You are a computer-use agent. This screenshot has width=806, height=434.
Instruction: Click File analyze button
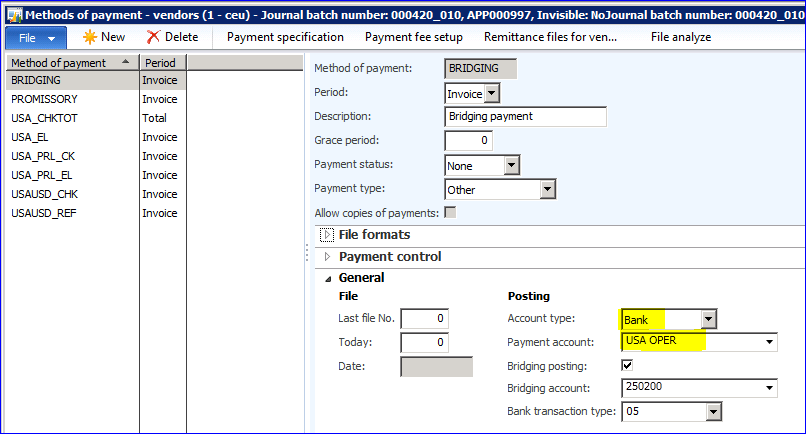[680, 37]
